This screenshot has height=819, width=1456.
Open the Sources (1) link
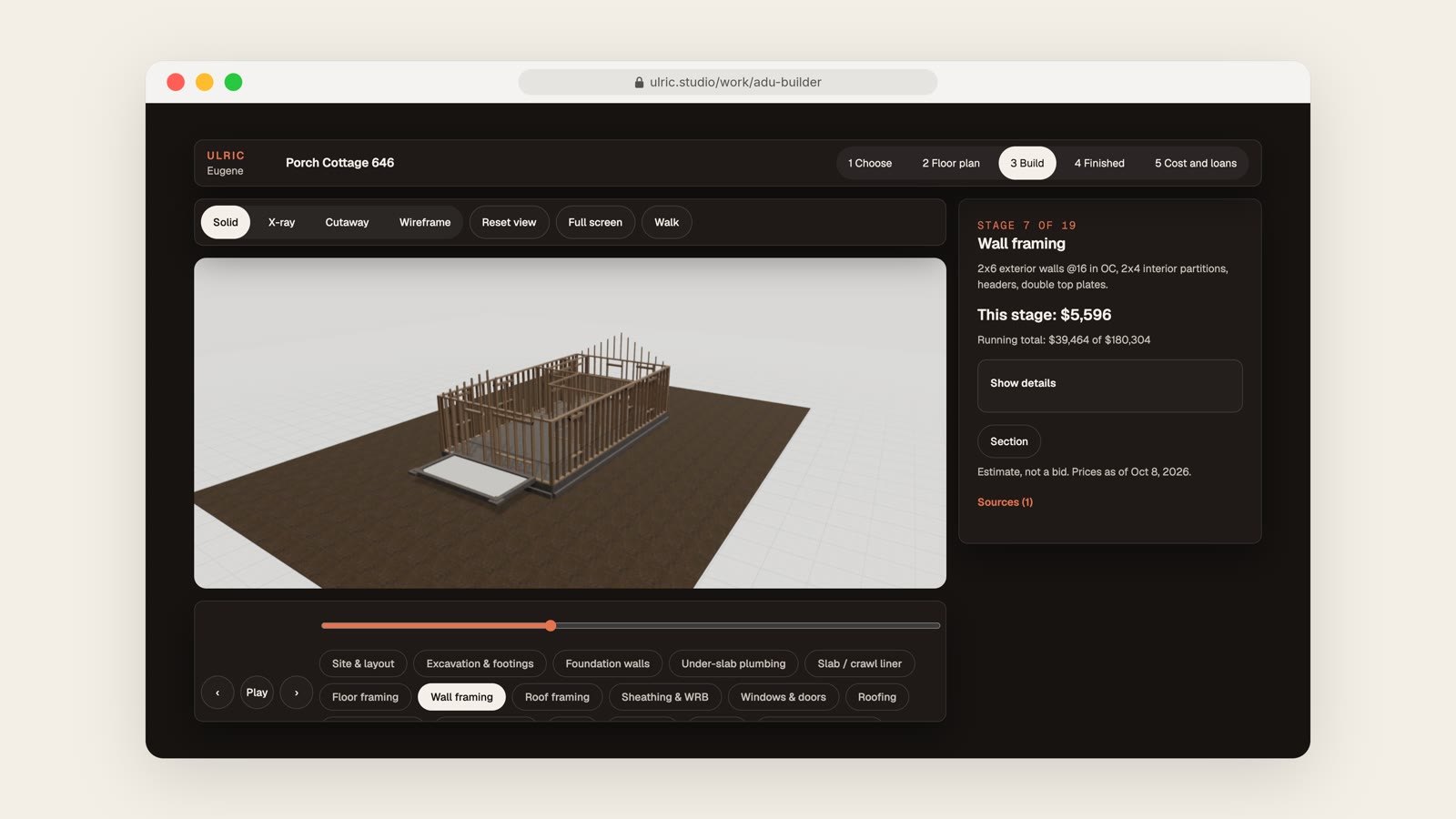pos(1005,502)
